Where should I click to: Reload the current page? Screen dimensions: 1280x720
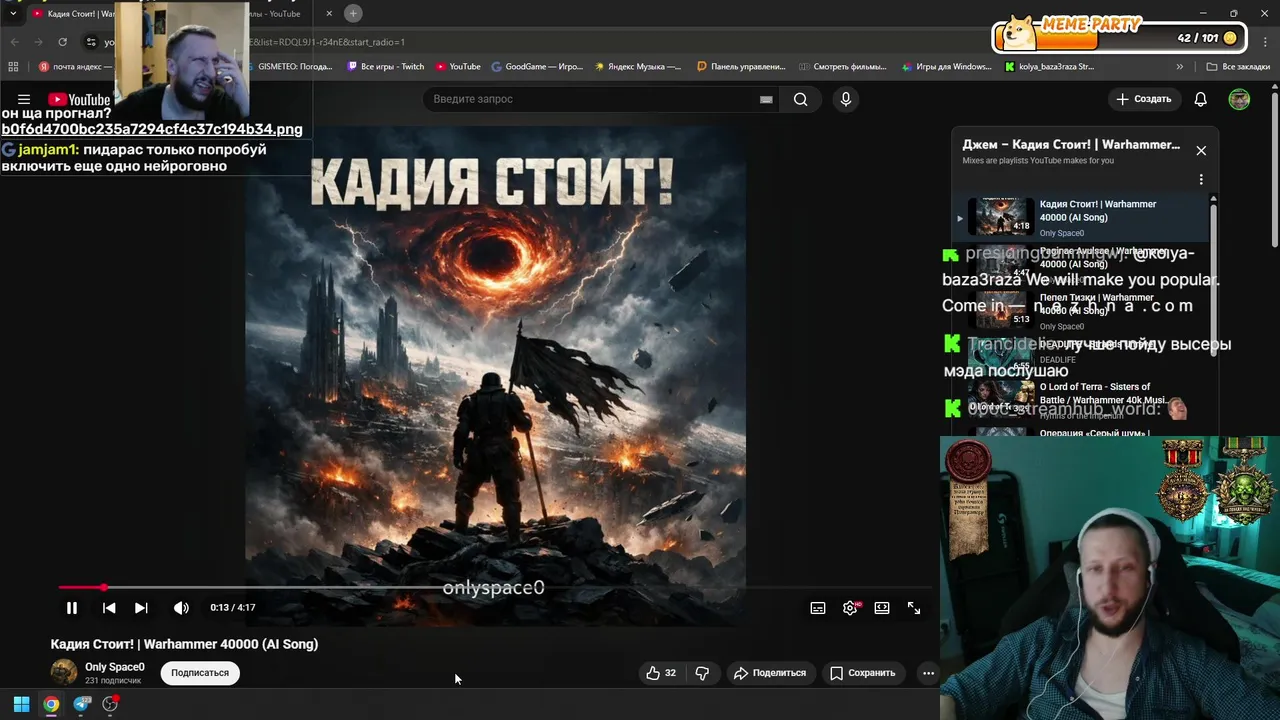[62, 42]
